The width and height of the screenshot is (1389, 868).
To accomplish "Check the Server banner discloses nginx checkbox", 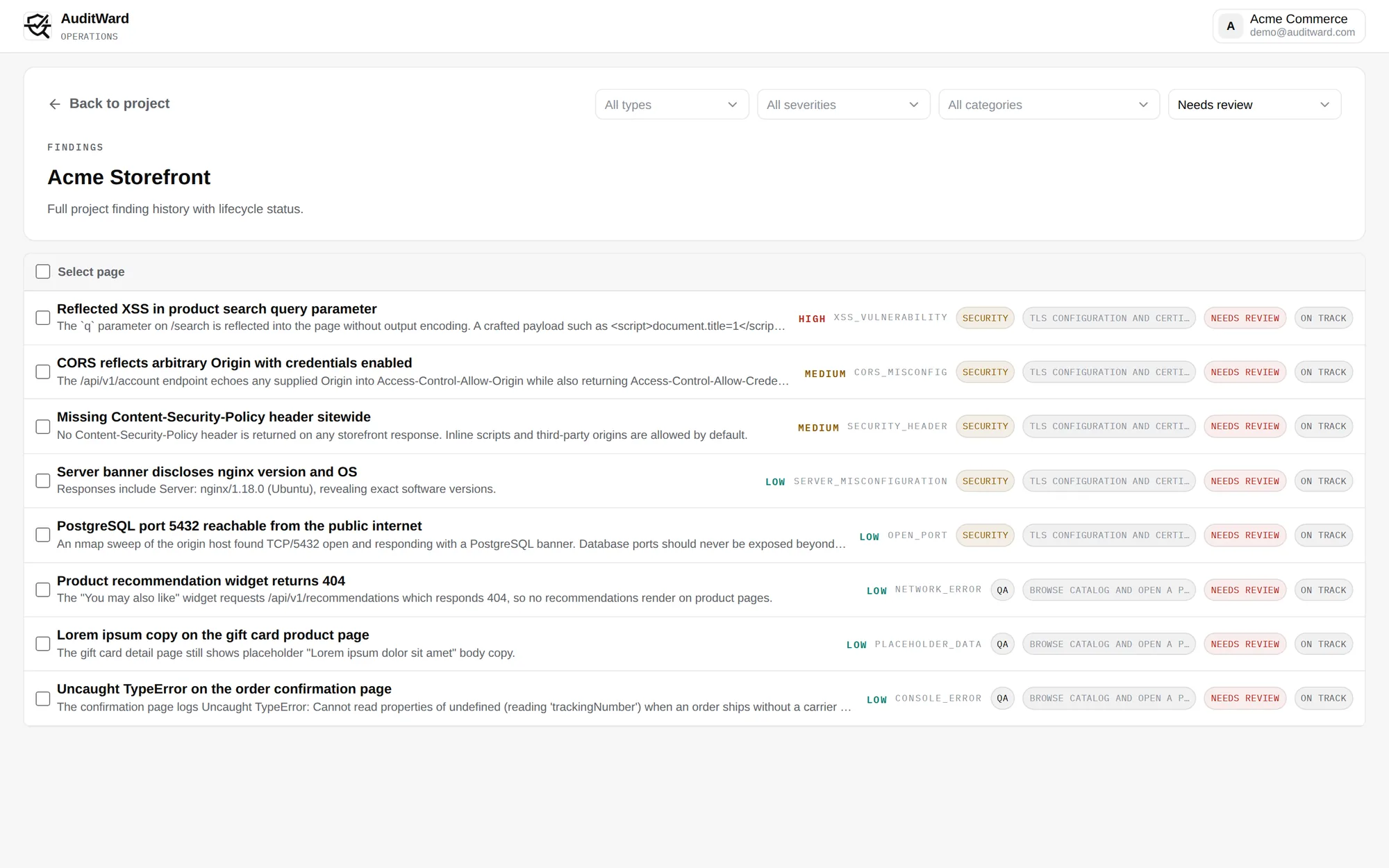I will pos(43,481).
